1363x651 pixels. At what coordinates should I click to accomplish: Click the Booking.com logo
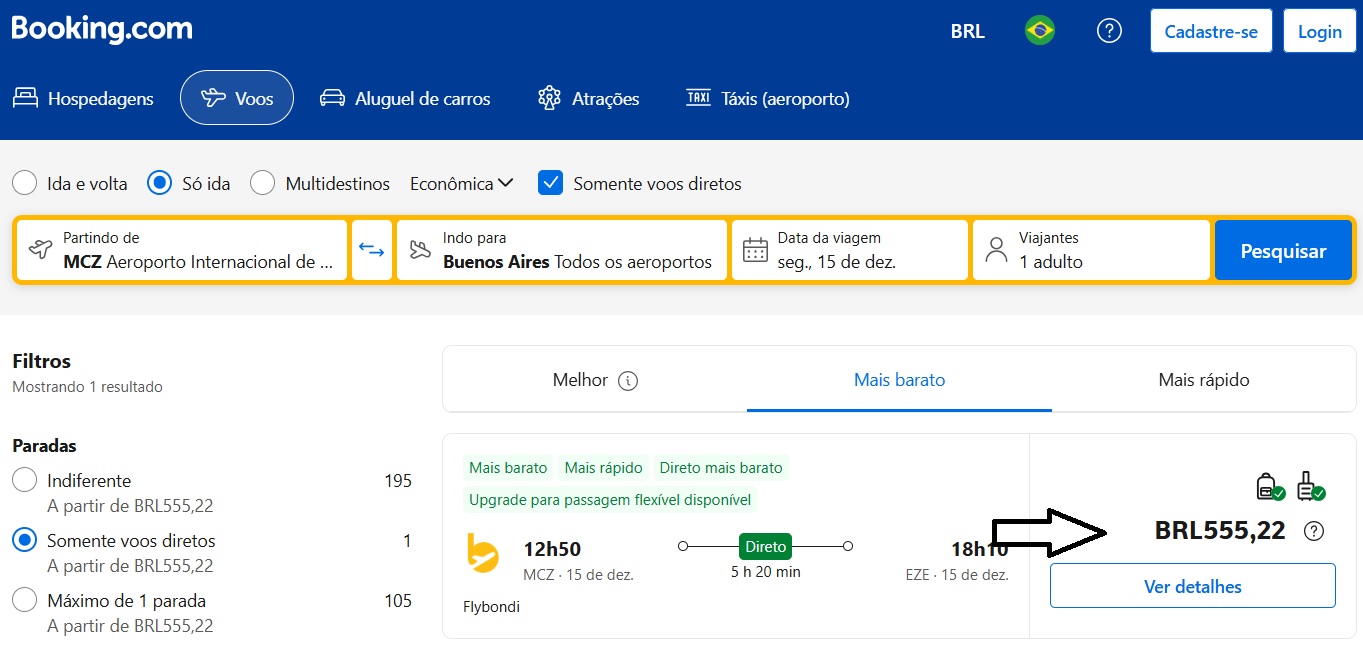point(102,30)
